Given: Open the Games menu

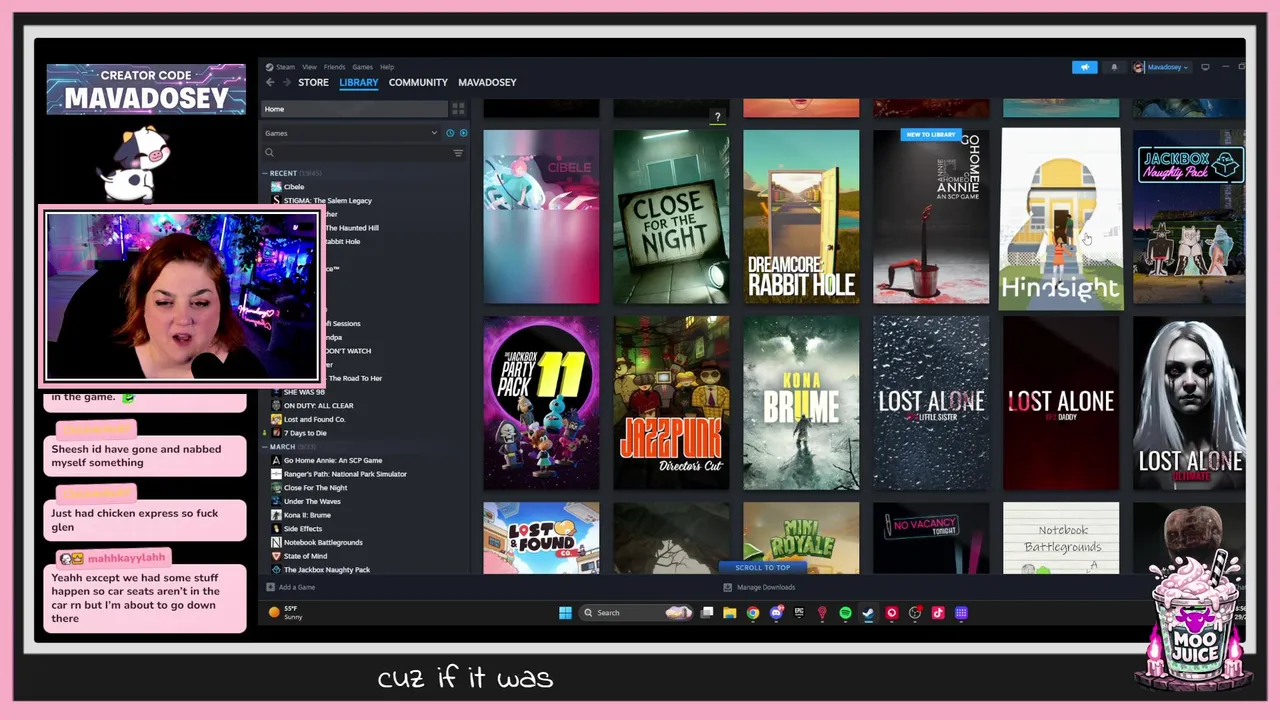Looking at the screenshot, I should pos(362,67).
